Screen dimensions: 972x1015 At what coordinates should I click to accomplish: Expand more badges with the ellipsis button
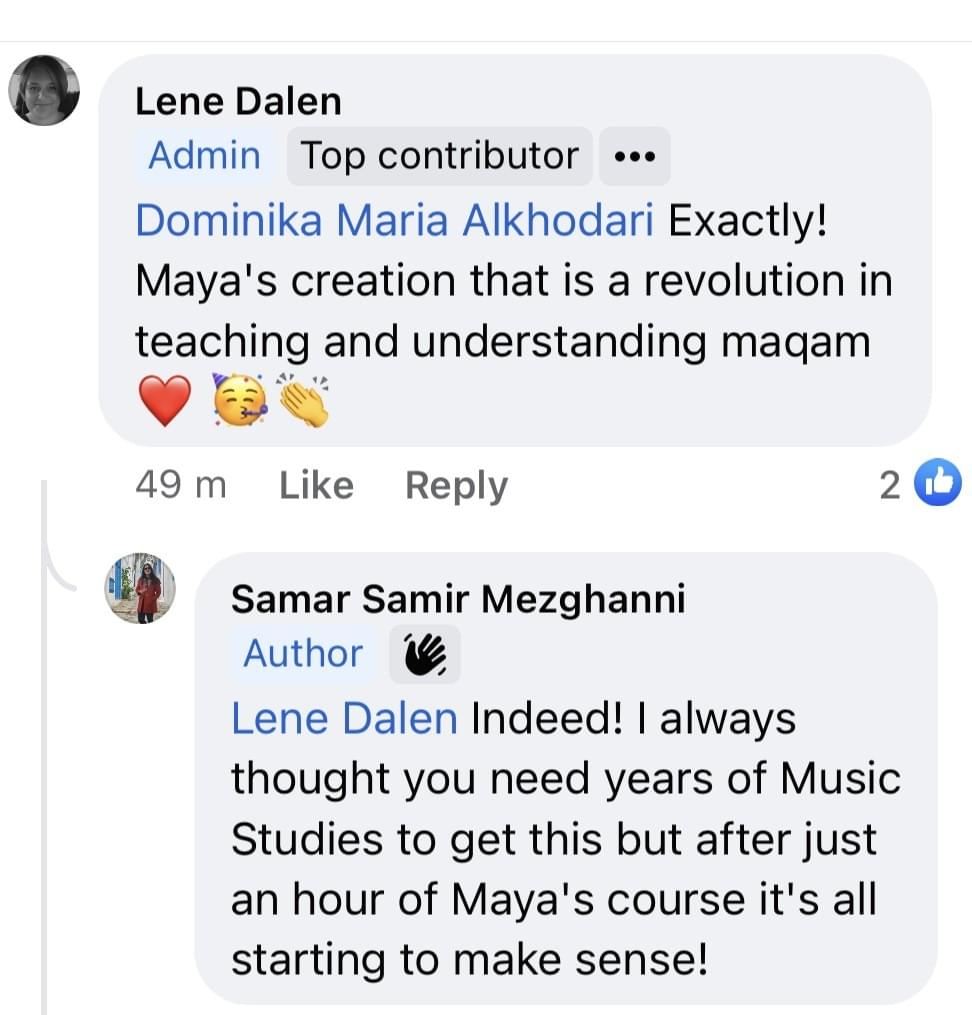[x=634, y=157]
